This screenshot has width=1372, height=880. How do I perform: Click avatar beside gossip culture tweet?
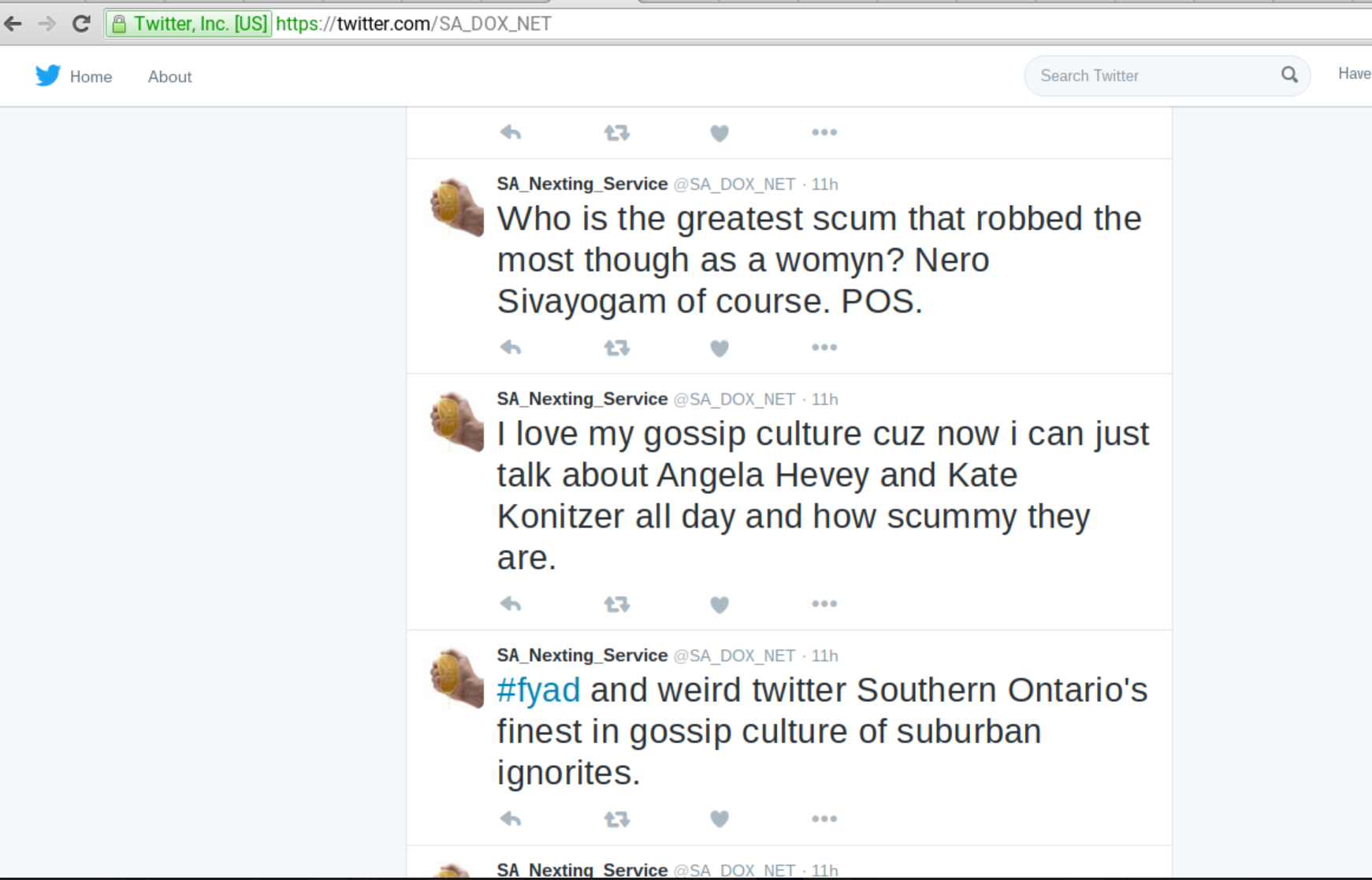[x=457, y=422]
